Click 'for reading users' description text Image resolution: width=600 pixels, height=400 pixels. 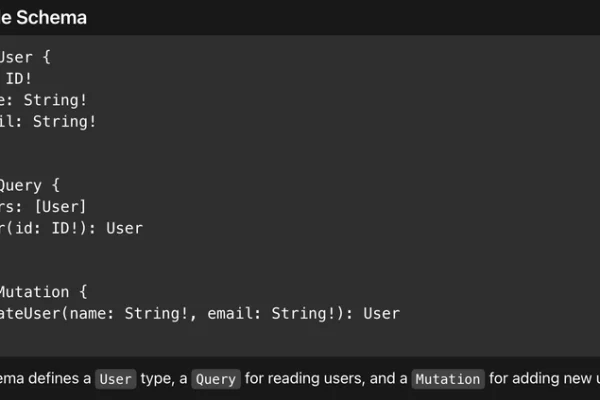tap(305, 378)
